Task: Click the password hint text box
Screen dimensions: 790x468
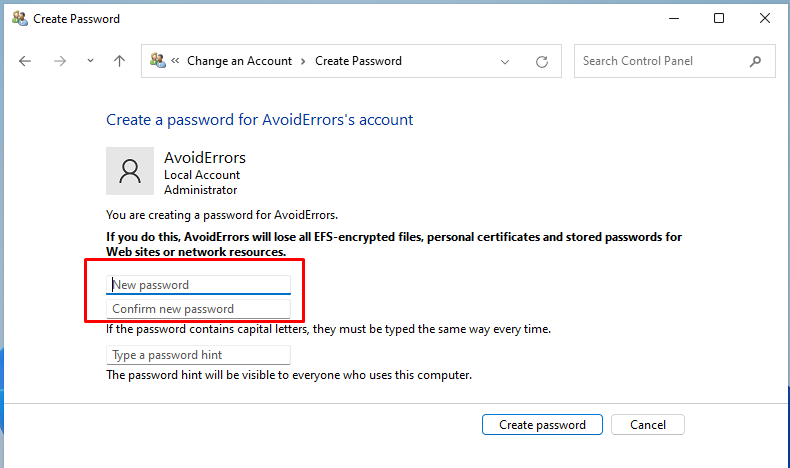Action: [198, 355]
